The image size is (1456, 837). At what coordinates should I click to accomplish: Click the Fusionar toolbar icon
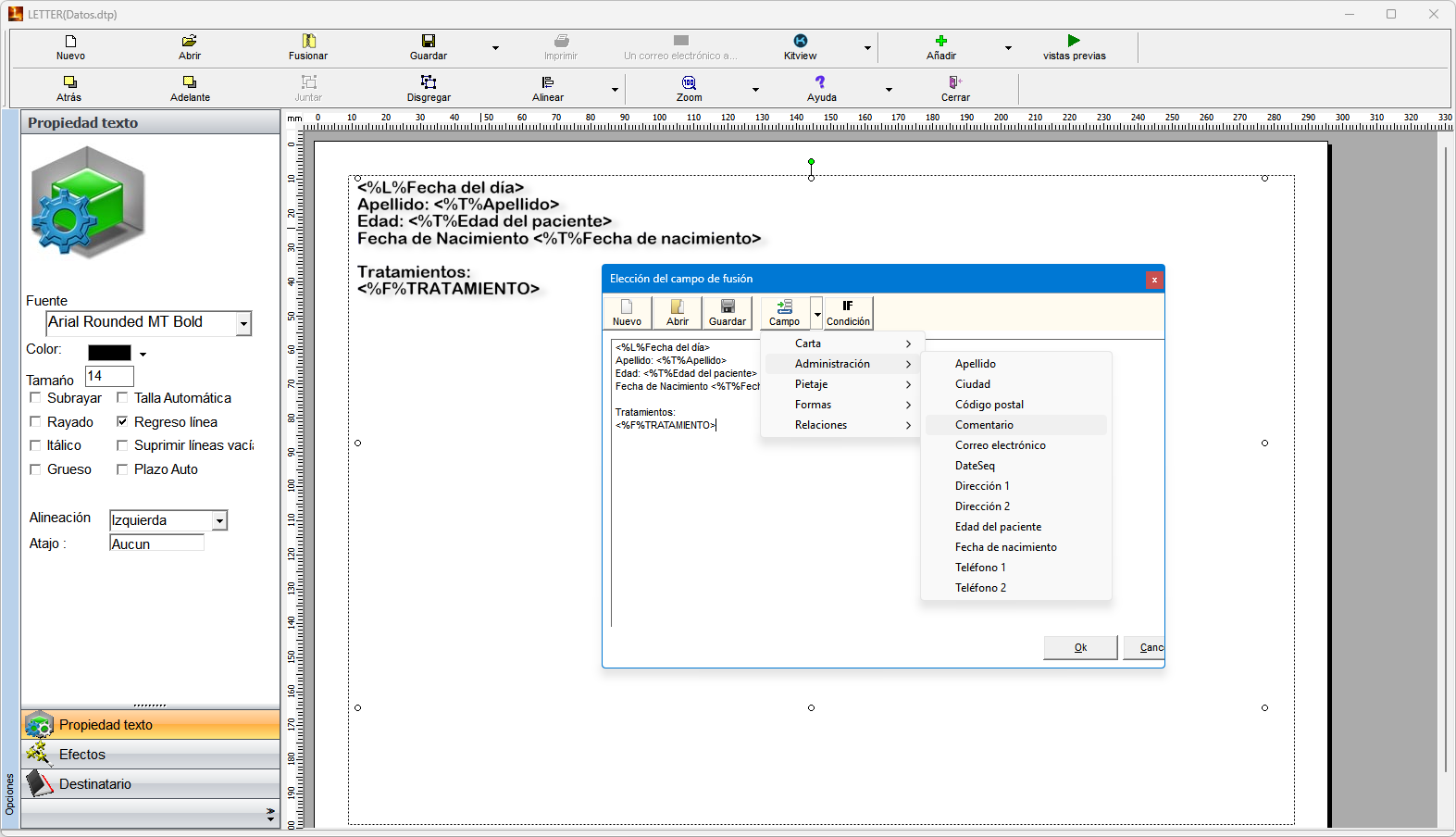tap(308, 42)
